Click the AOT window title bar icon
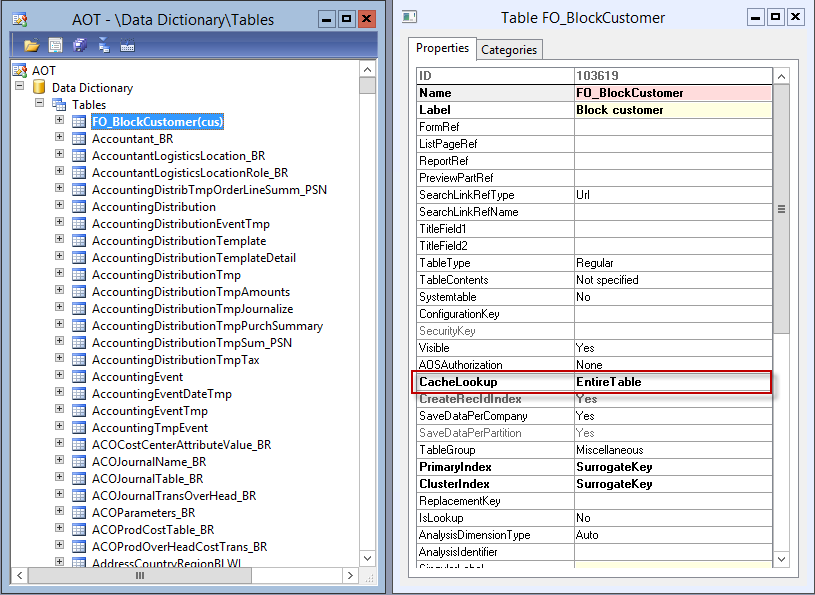The width and height of the screenshot is (815, 595). [x=20, y=20]
